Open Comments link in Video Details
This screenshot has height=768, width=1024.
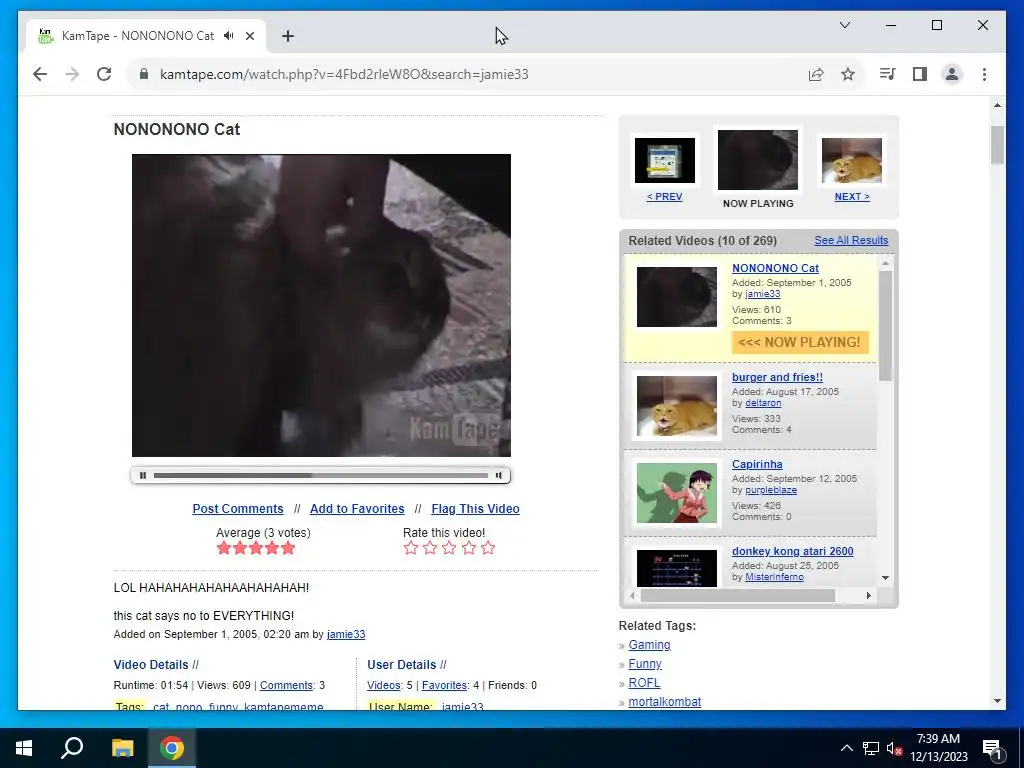click(x=286, y=685)
